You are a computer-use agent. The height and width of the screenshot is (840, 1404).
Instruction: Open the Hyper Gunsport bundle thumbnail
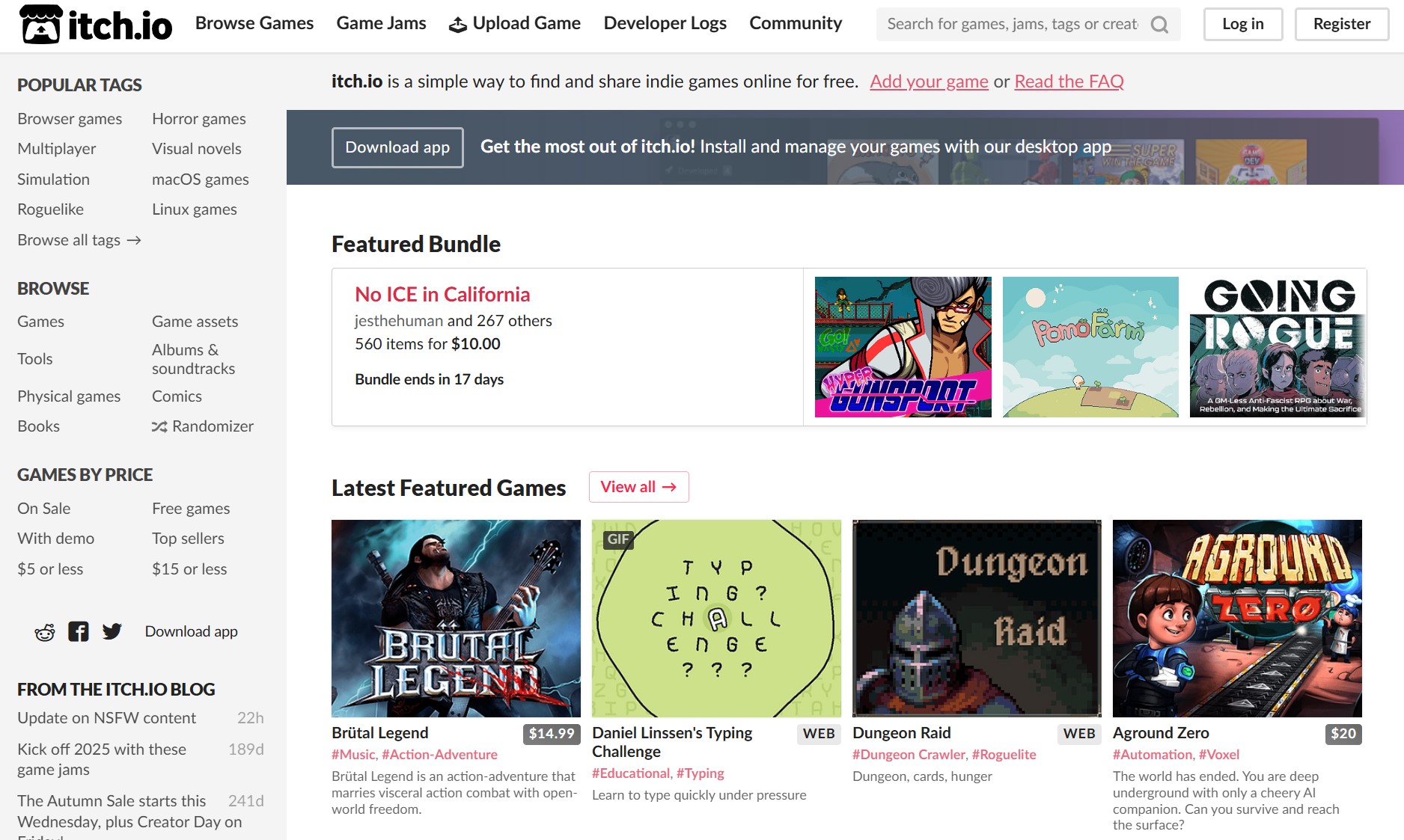coord(903,347)
